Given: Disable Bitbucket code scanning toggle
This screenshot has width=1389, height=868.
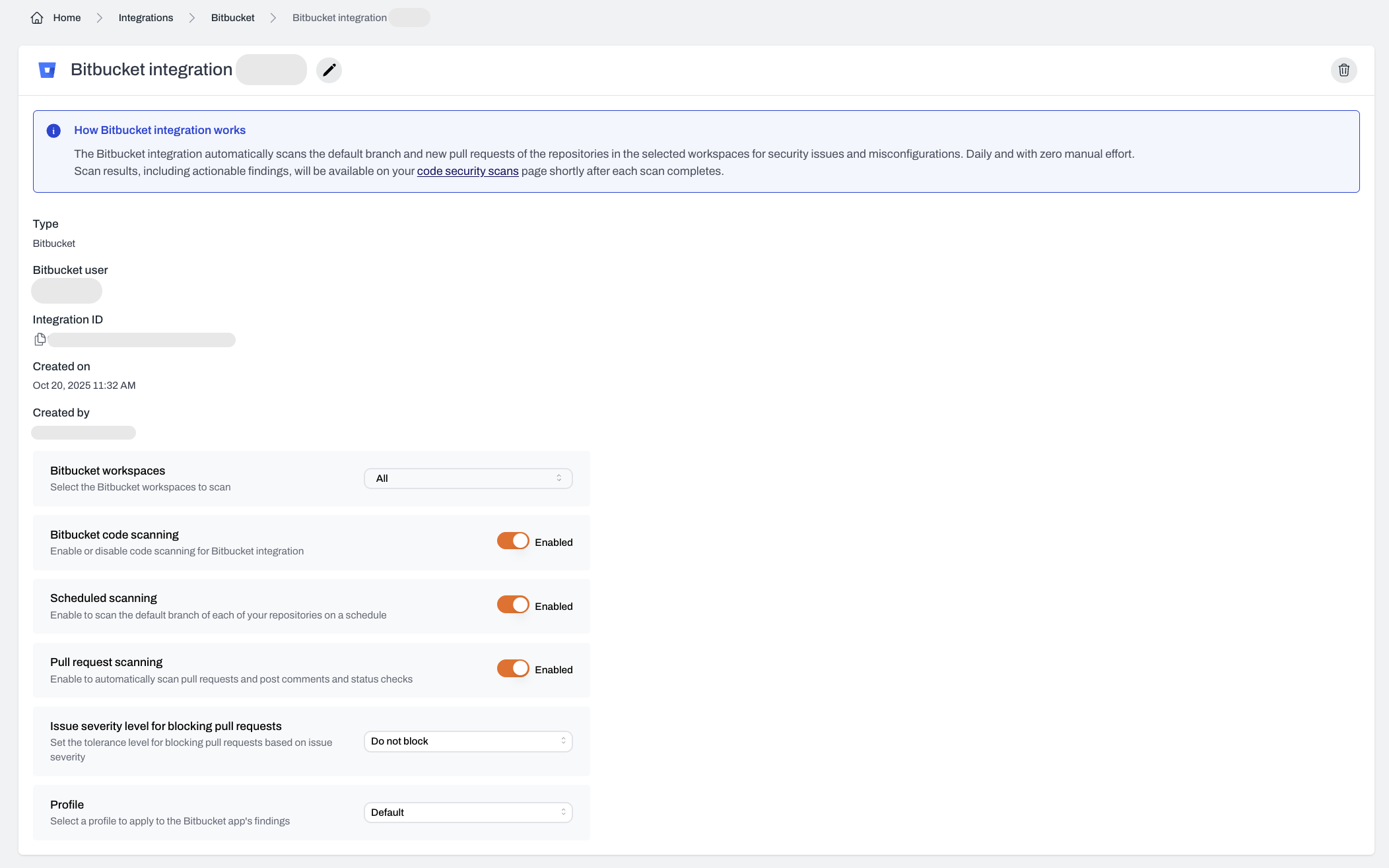Looking at the screenshot, I should pyautogui.click(x=513, y=541).
